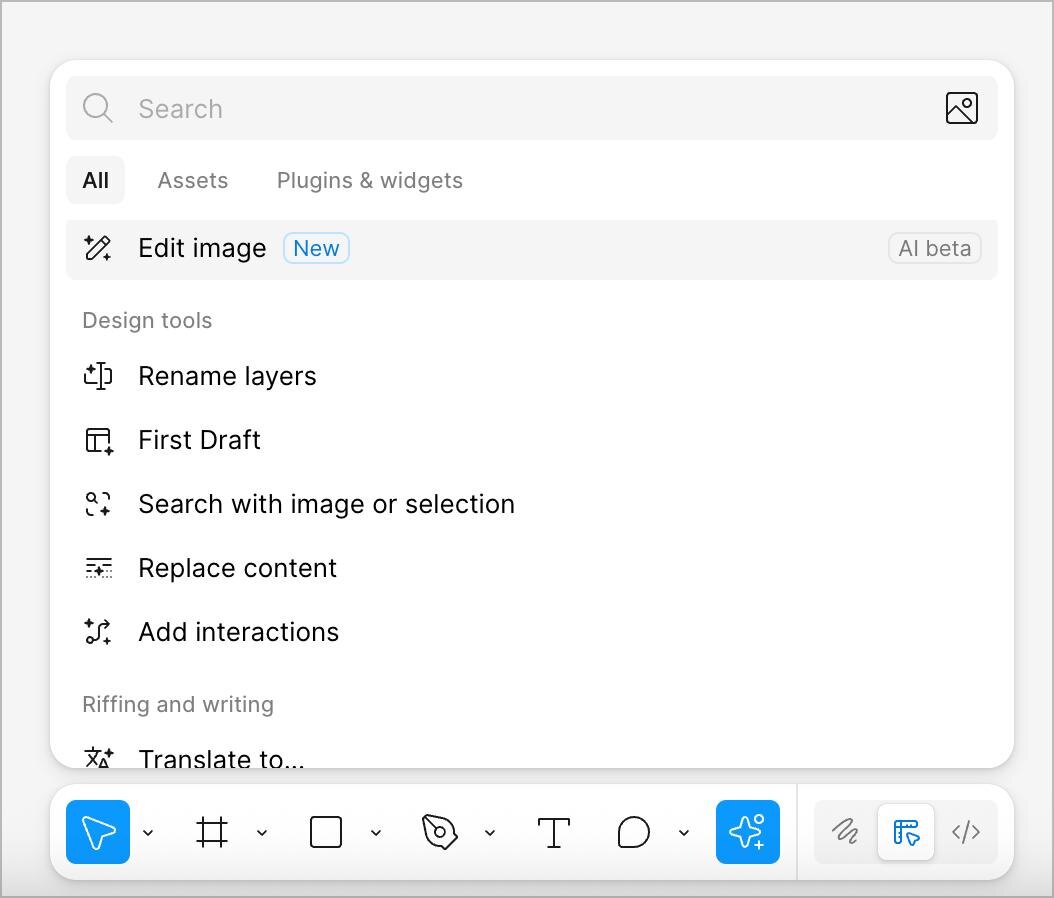This screenshot has height=898, width=1054.
Task: Select the Frame tool
Action: [212, 832]
